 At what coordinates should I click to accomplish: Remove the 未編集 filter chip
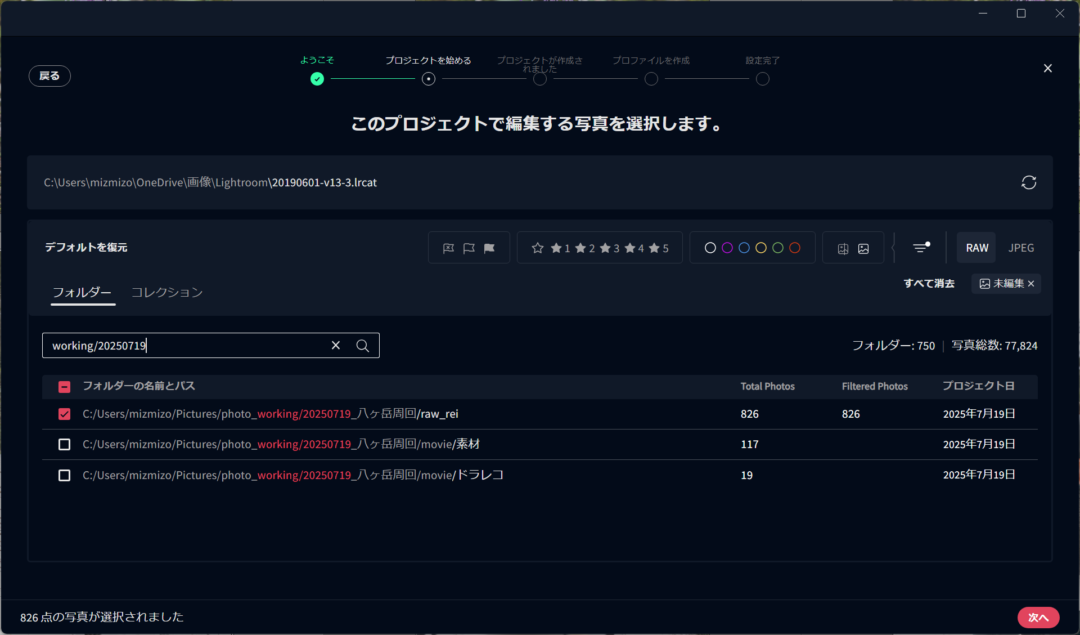click(x=1031, y=284)
